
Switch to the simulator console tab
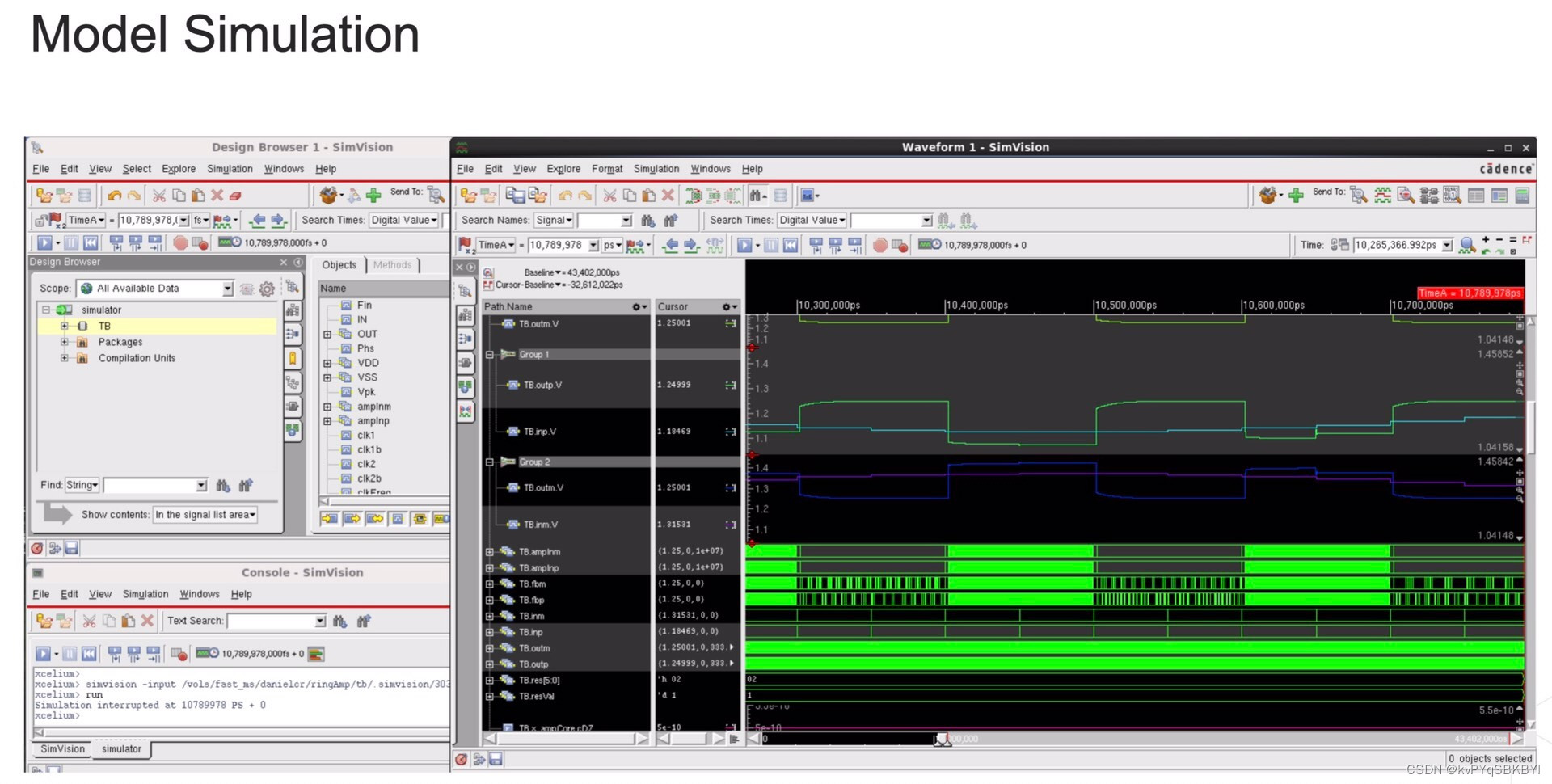point(121,749)
